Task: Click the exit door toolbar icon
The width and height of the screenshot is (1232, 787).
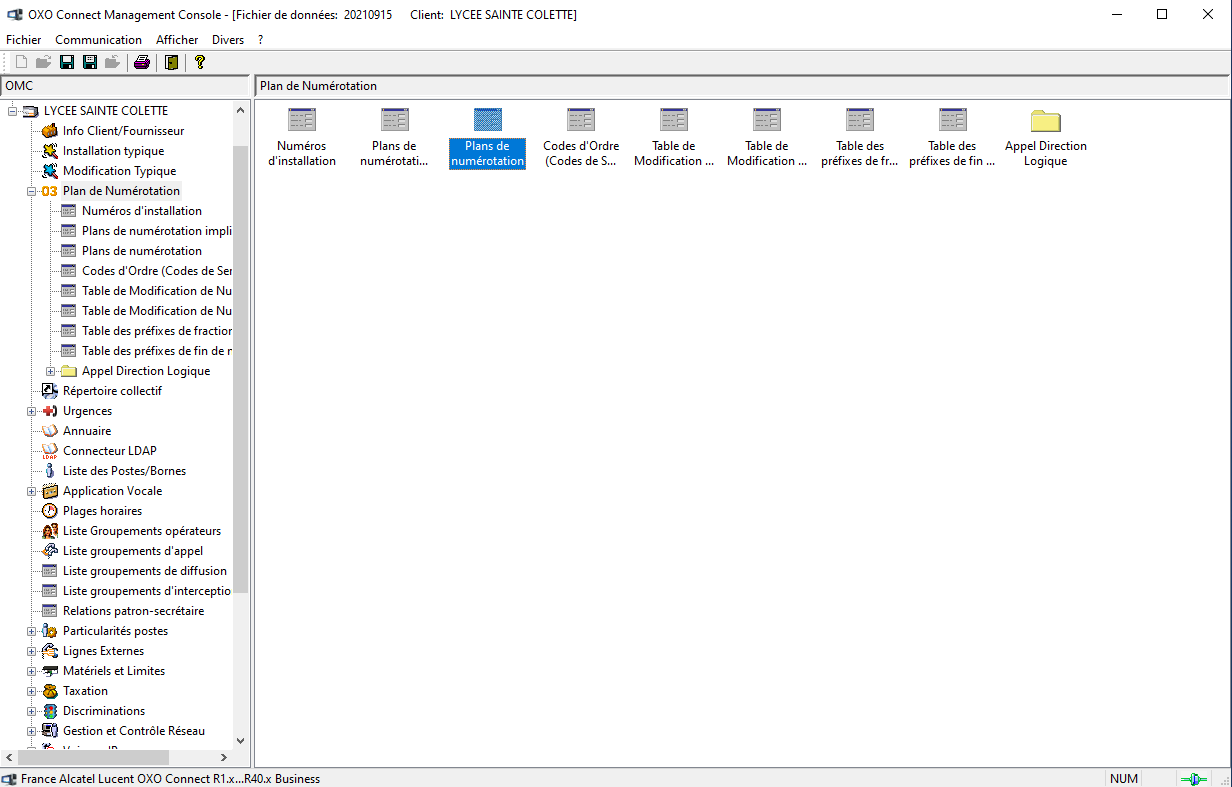Action: (x=172, y=63)
